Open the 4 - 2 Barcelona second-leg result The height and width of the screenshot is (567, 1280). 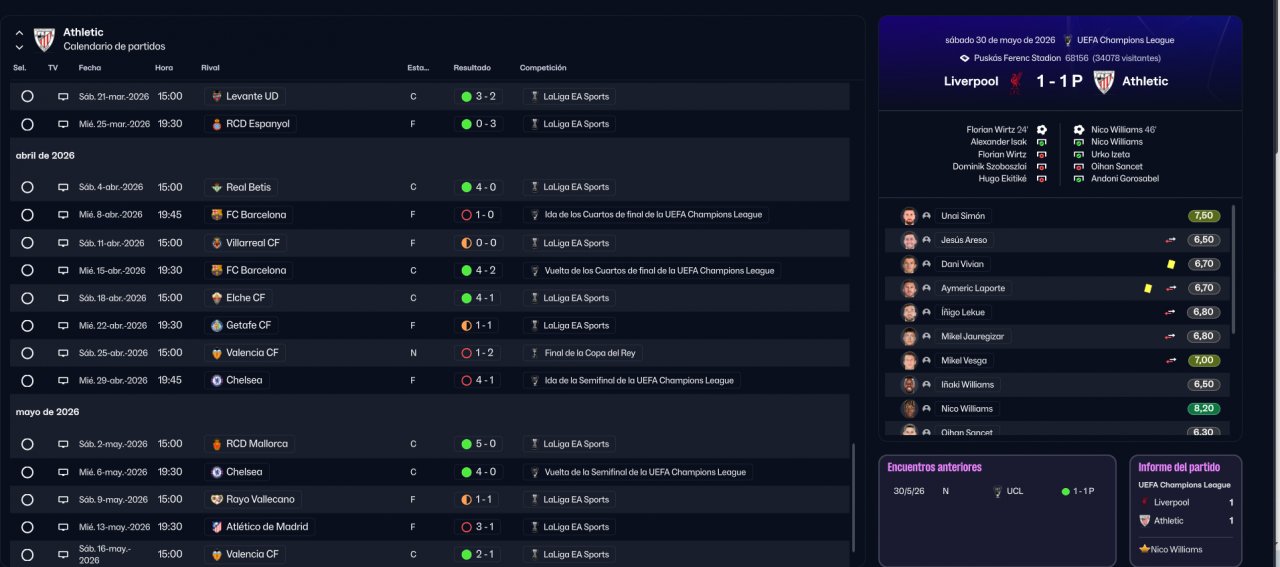(x=478, y=270)
